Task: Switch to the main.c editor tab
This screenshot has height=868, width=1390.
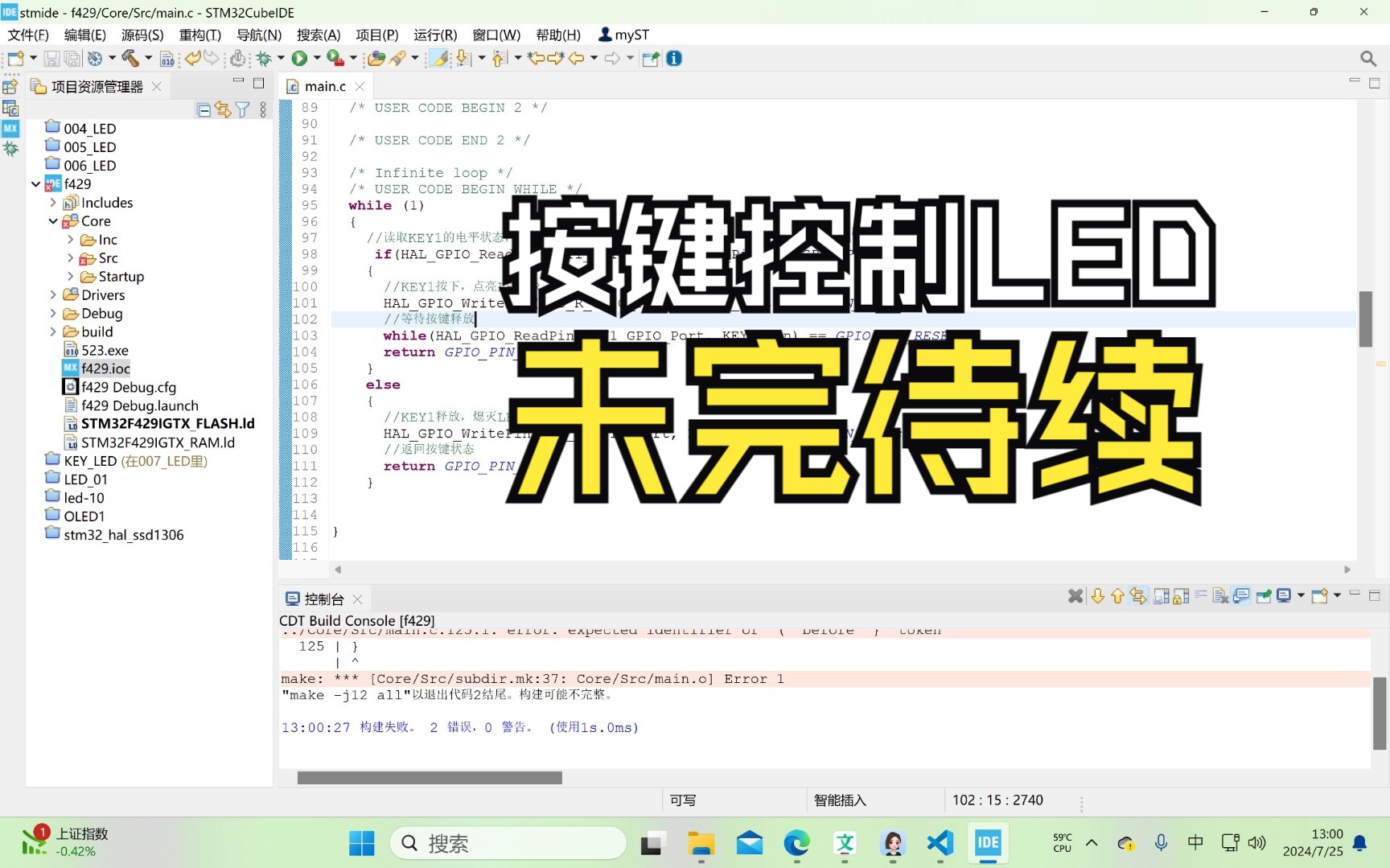Action: click(x=324, y=86)
